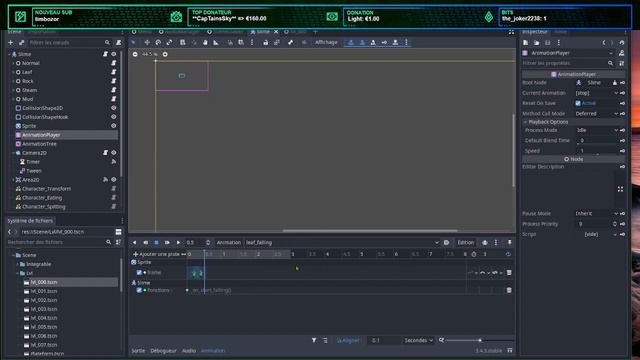
Task: Toggle visibility of Sprite node
Action: pyautogui.click(x=114, y=126)
